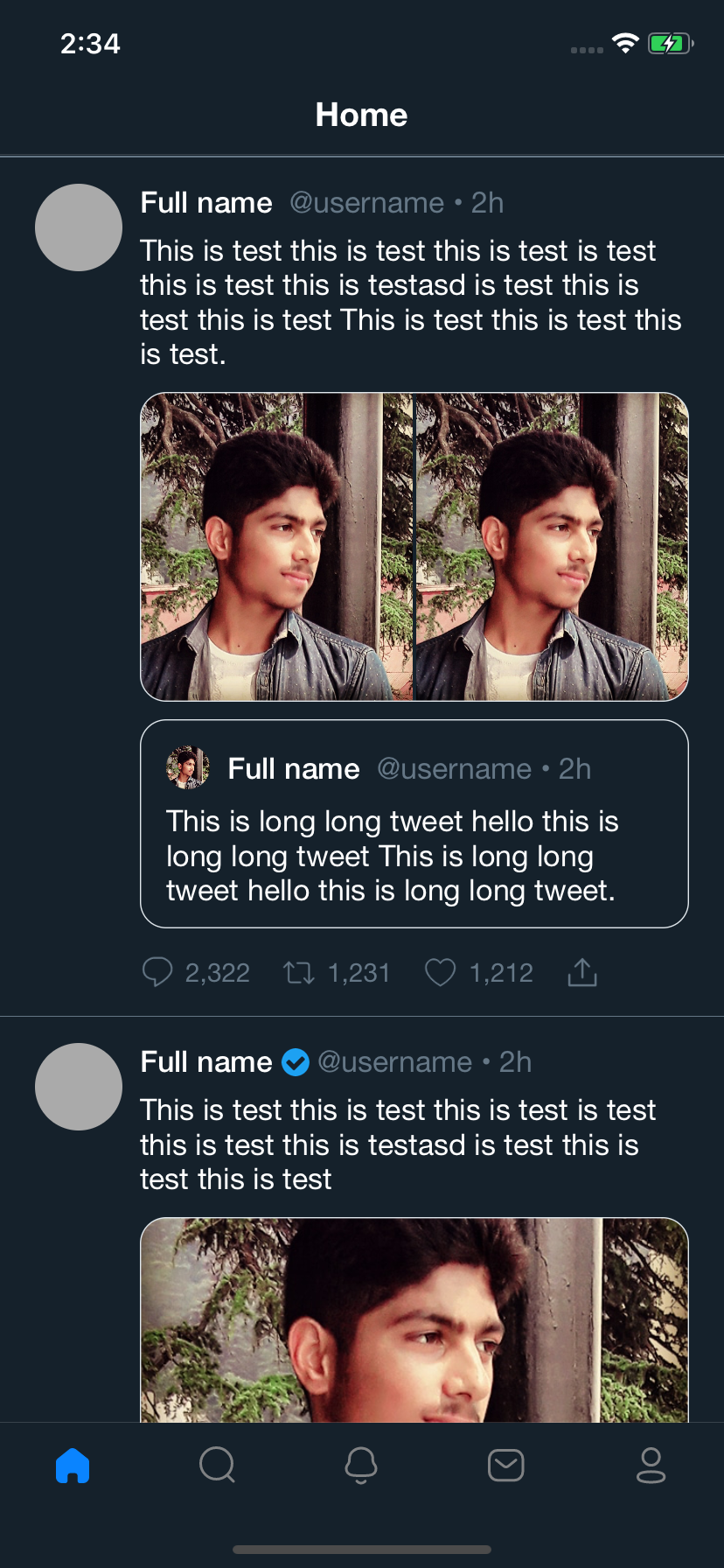724x1568 pixels.
Task: Open the photo in second tweet
Action: [x=414, y=1319]
